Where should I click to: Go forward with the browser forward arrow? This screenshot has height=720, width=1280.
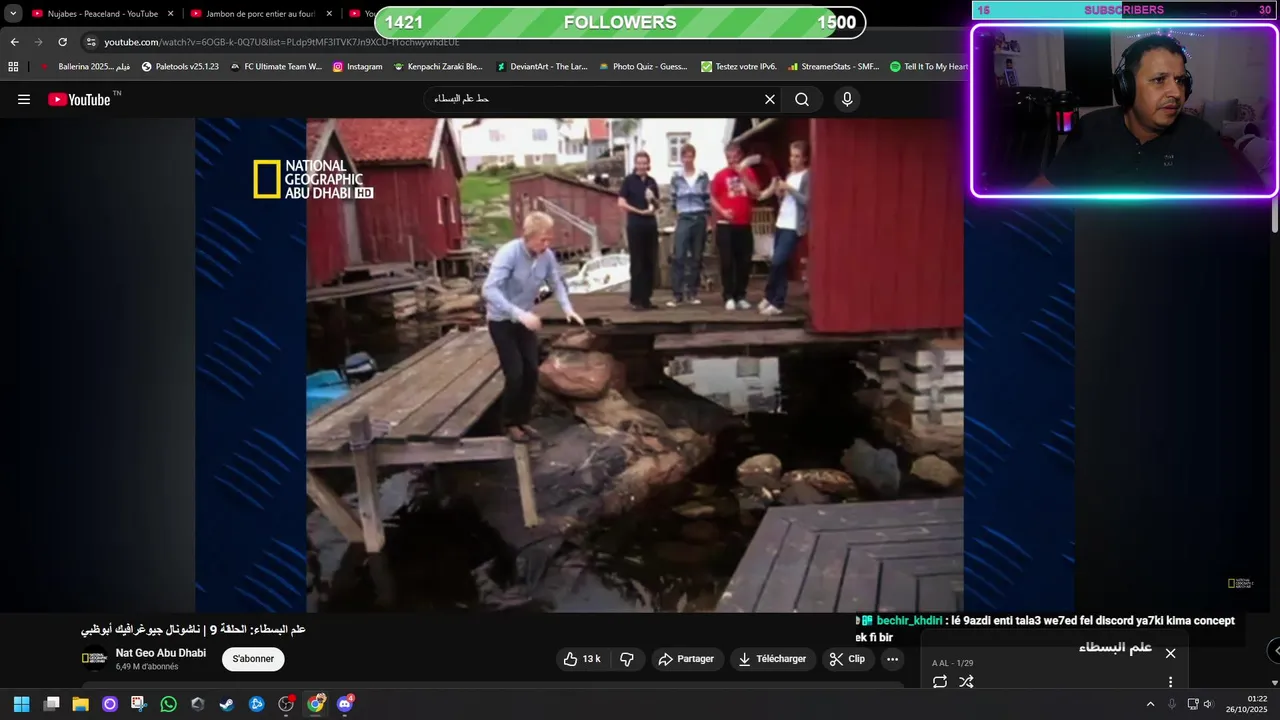pos(38,42)
